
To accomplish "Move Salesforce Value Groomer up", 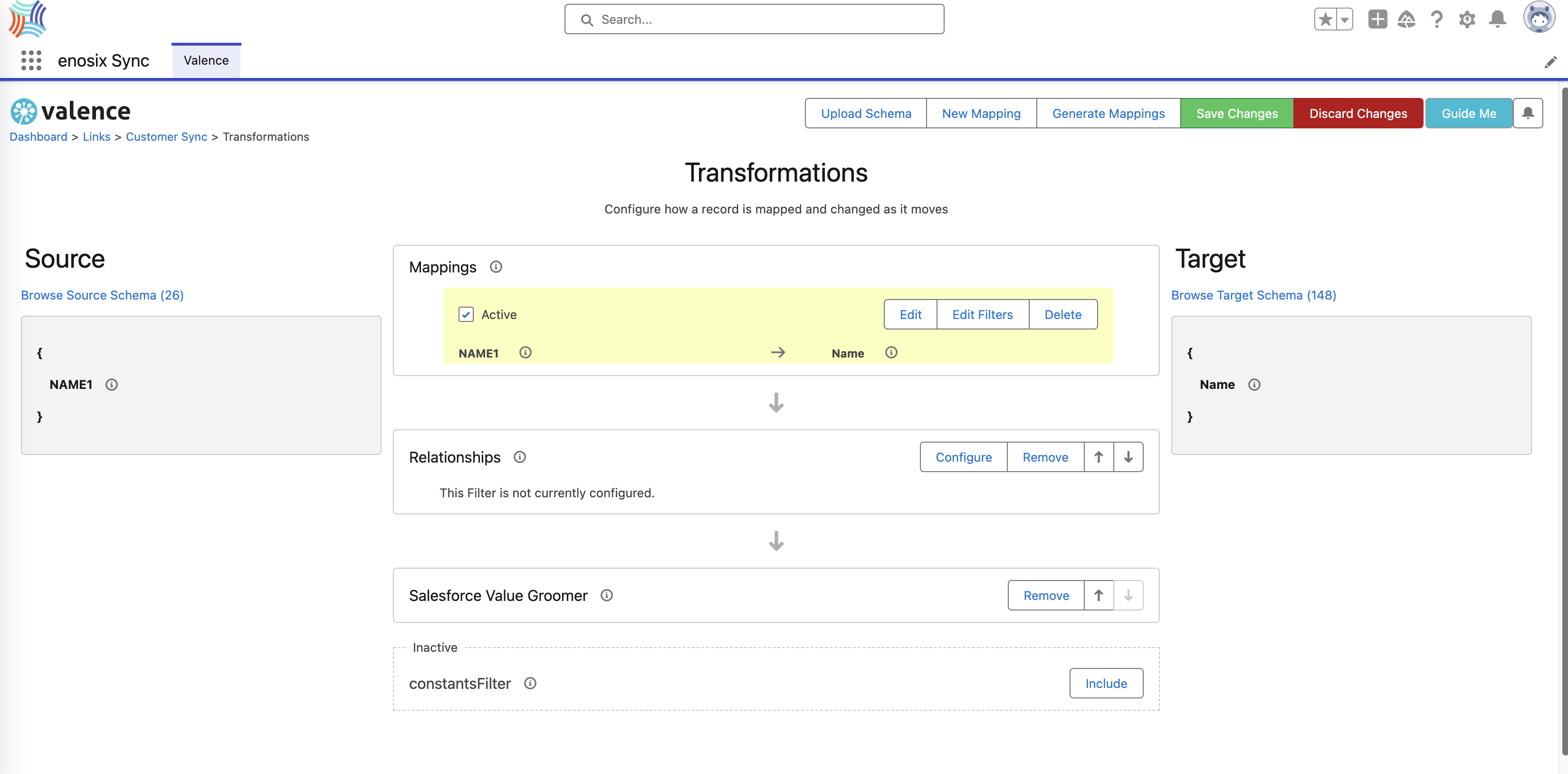I will (x=1099, y=595).
